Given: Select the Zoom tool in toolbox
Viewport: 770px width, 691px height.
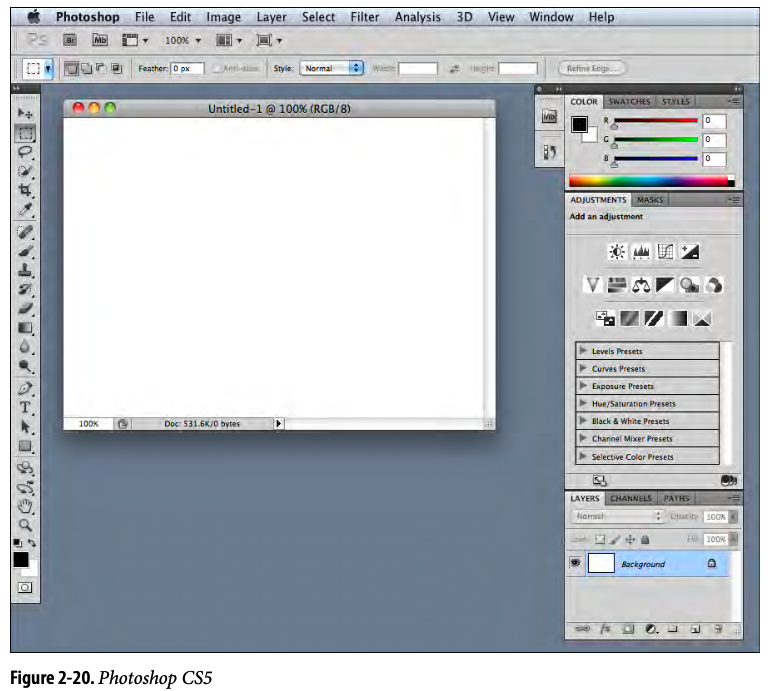Looking at the screenshot, I should coord(25,525).
